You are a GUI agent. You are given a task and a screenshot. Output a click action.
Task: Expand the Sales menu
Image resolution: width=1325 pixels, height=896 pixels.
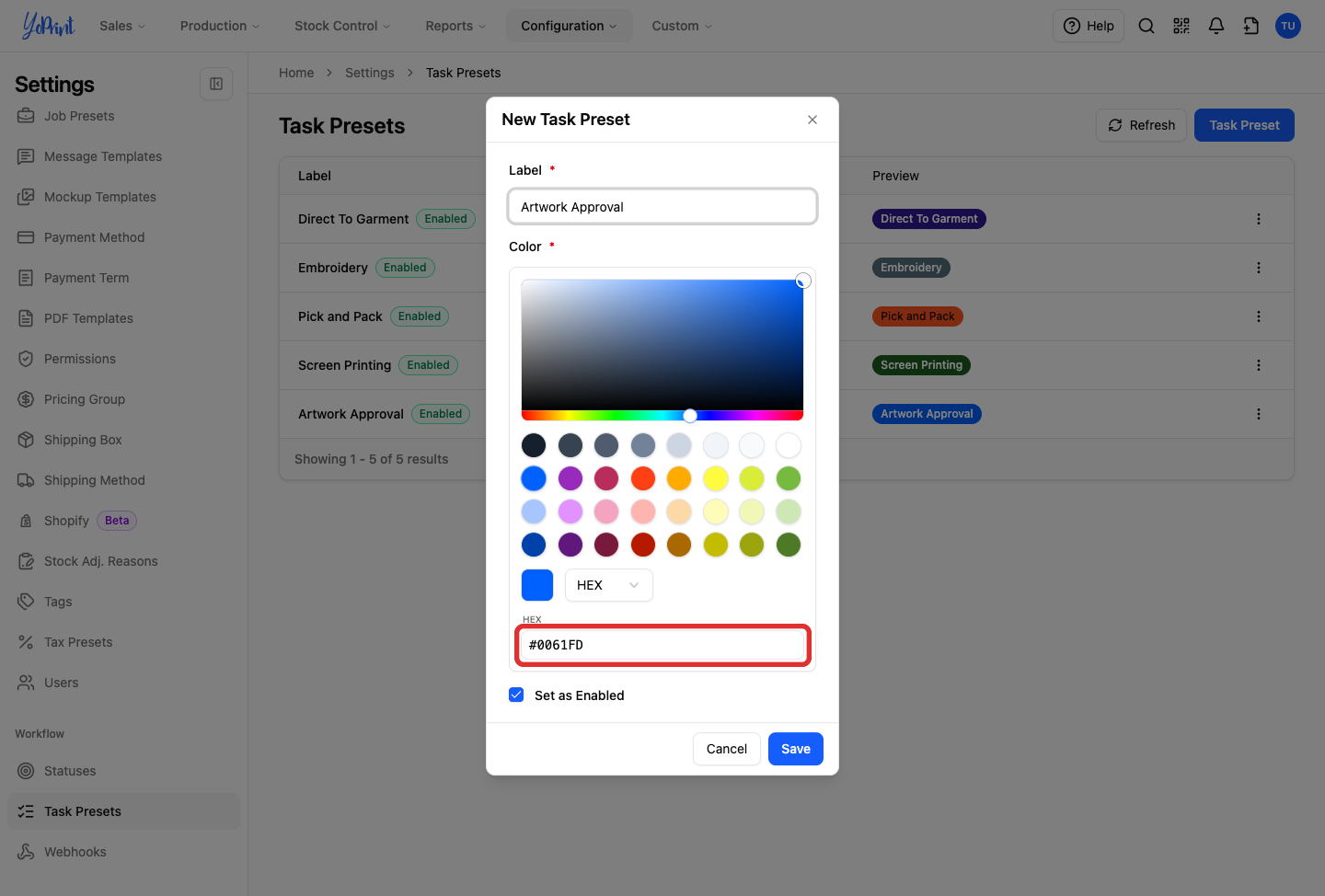(x=122, y=26)
